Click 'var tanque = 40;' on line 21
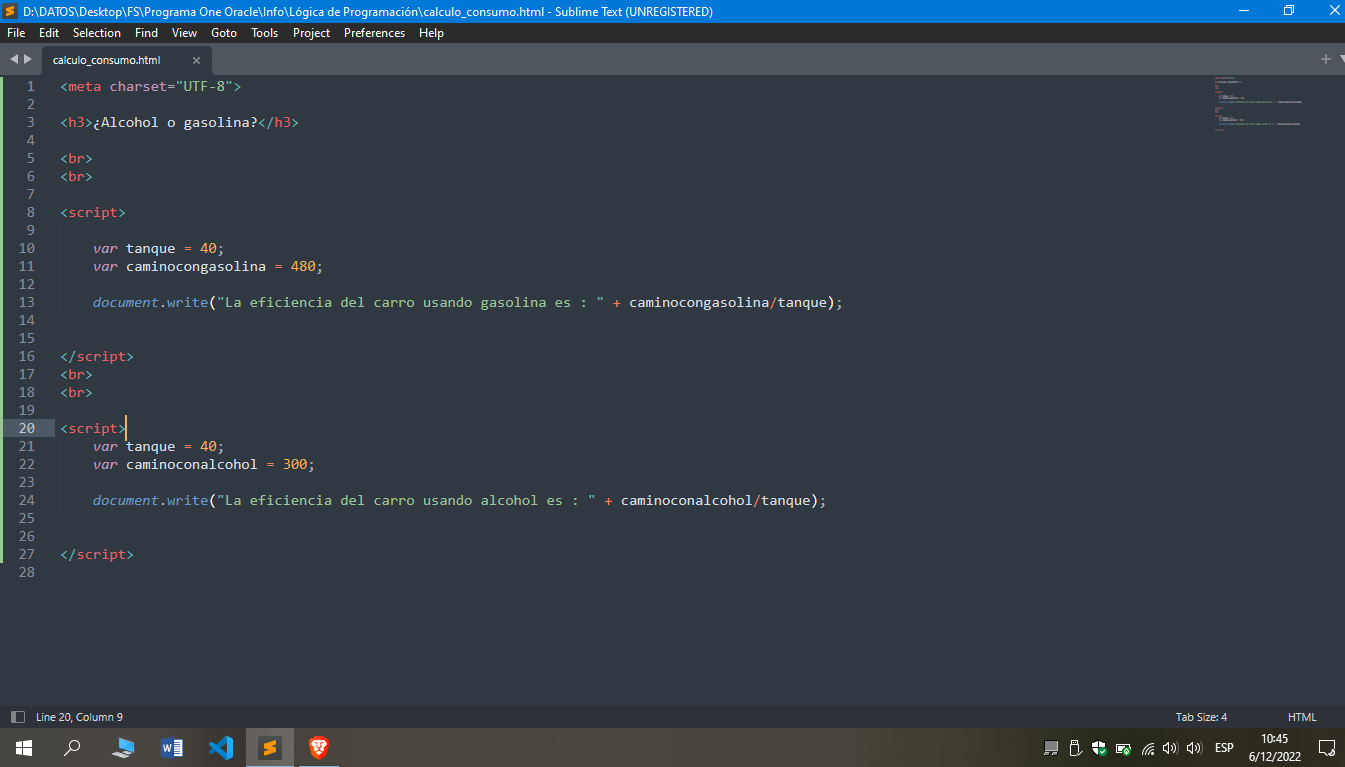Viewport: 1345px width, 767px height. pos(159,446)
